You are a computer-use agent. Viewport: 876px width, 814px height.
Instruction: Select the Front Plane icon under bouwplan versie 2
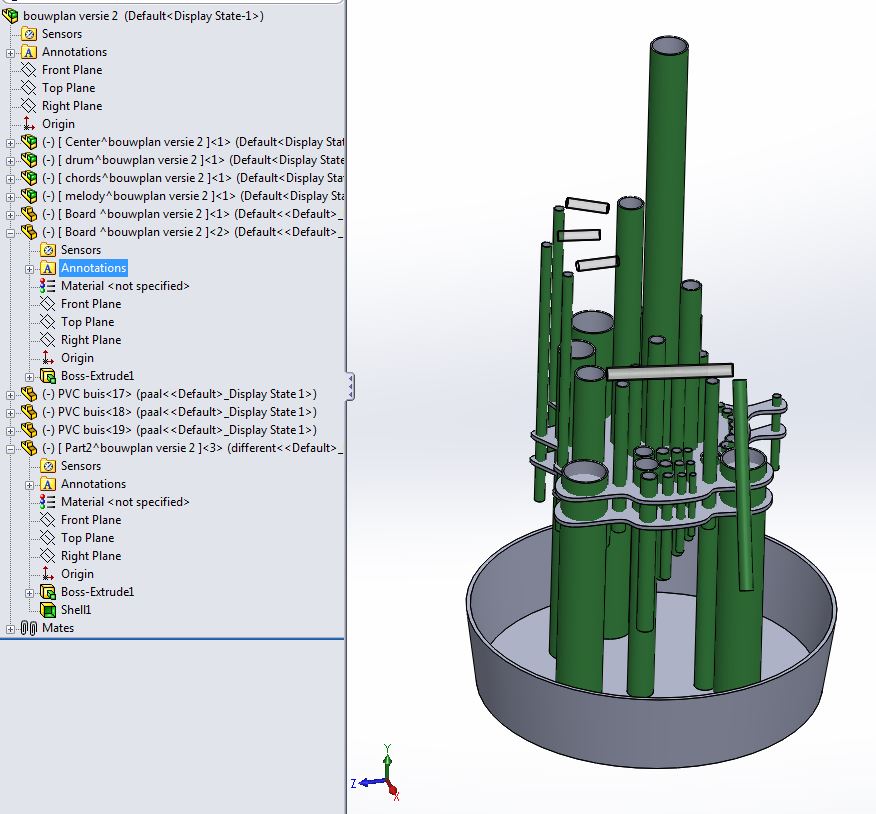27,70
